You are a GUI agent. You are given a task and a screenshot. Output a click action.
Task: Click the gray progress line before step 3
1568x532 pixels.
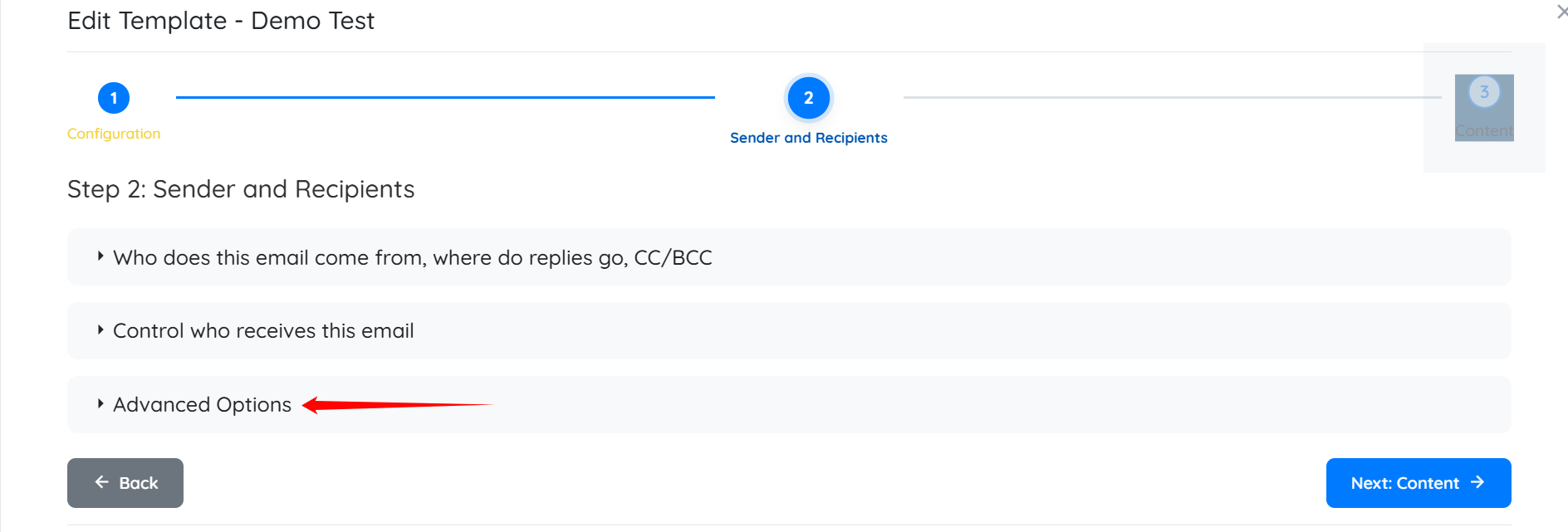[x=1171, y=97]
